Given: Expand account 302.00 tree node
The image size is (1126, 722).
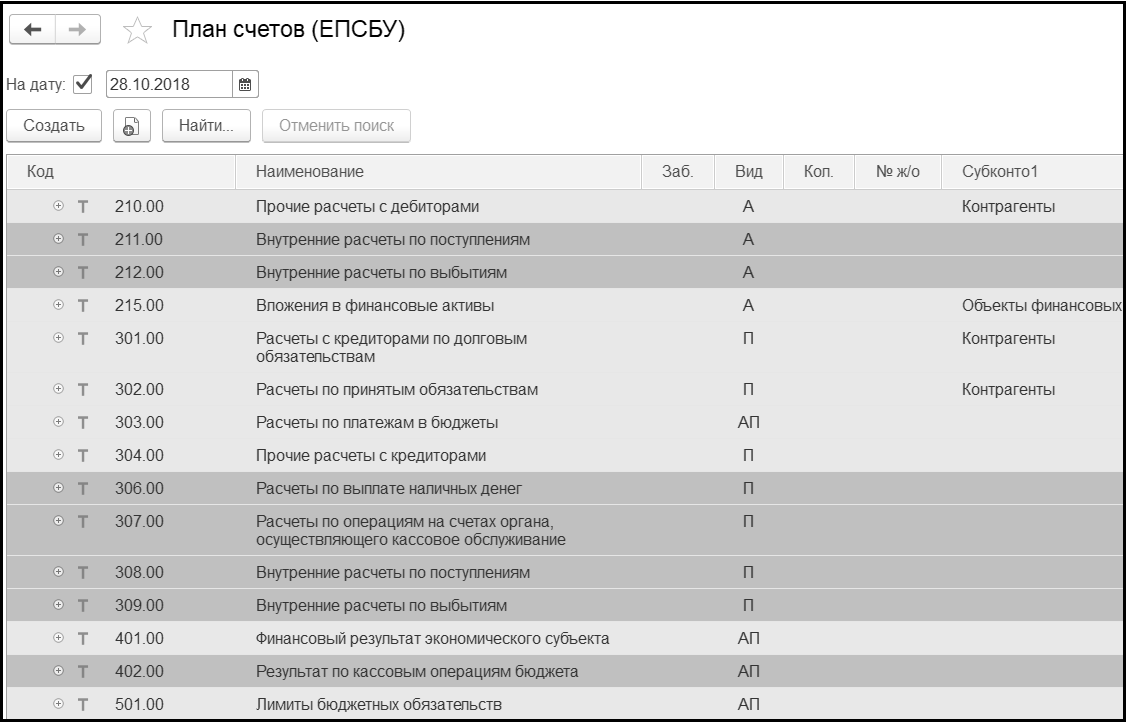Looking at the screenshot, I should click(58, 389).
